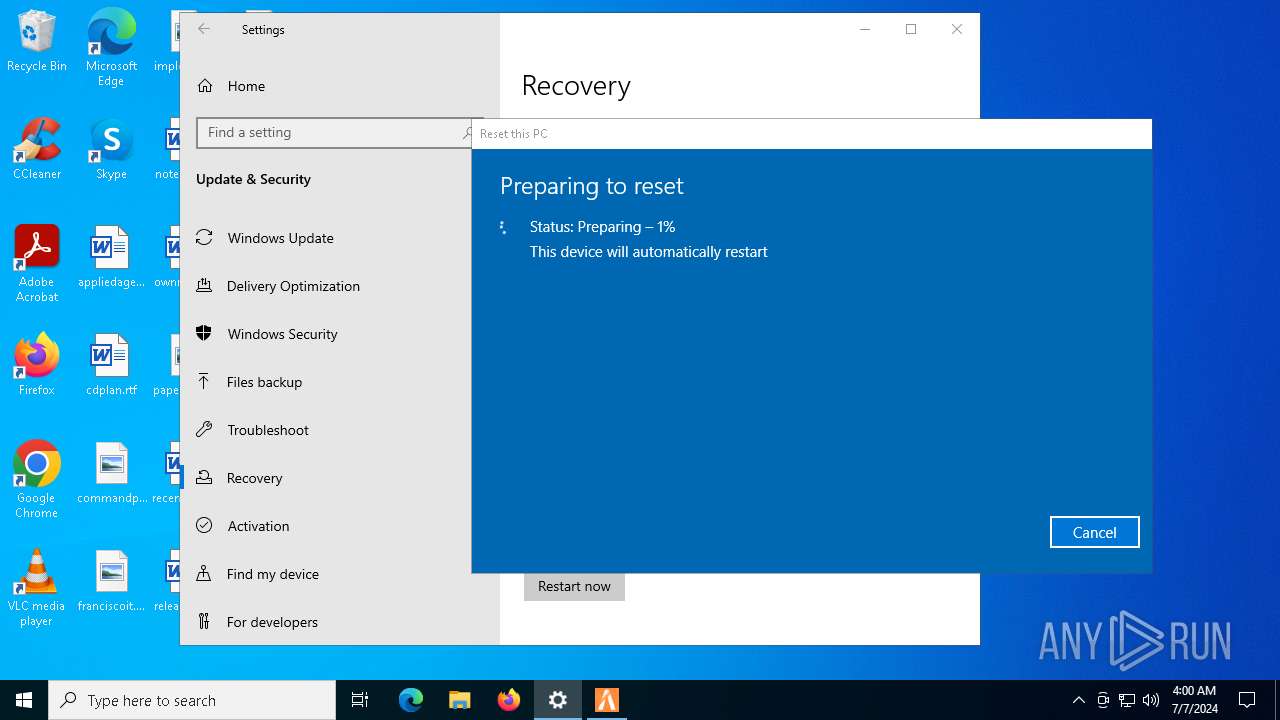Click the 'Recovery' page heading
Viewport: 1280px width, 720px height.
tap(576, 86)
